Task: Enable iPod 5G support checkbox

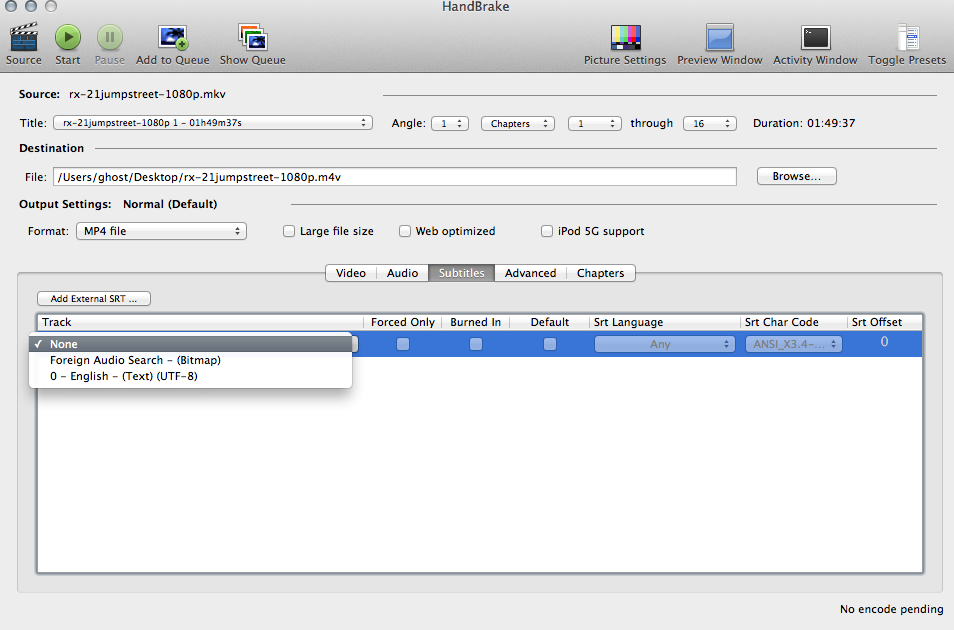Action: pyautogui.click(x=547, y=231)
